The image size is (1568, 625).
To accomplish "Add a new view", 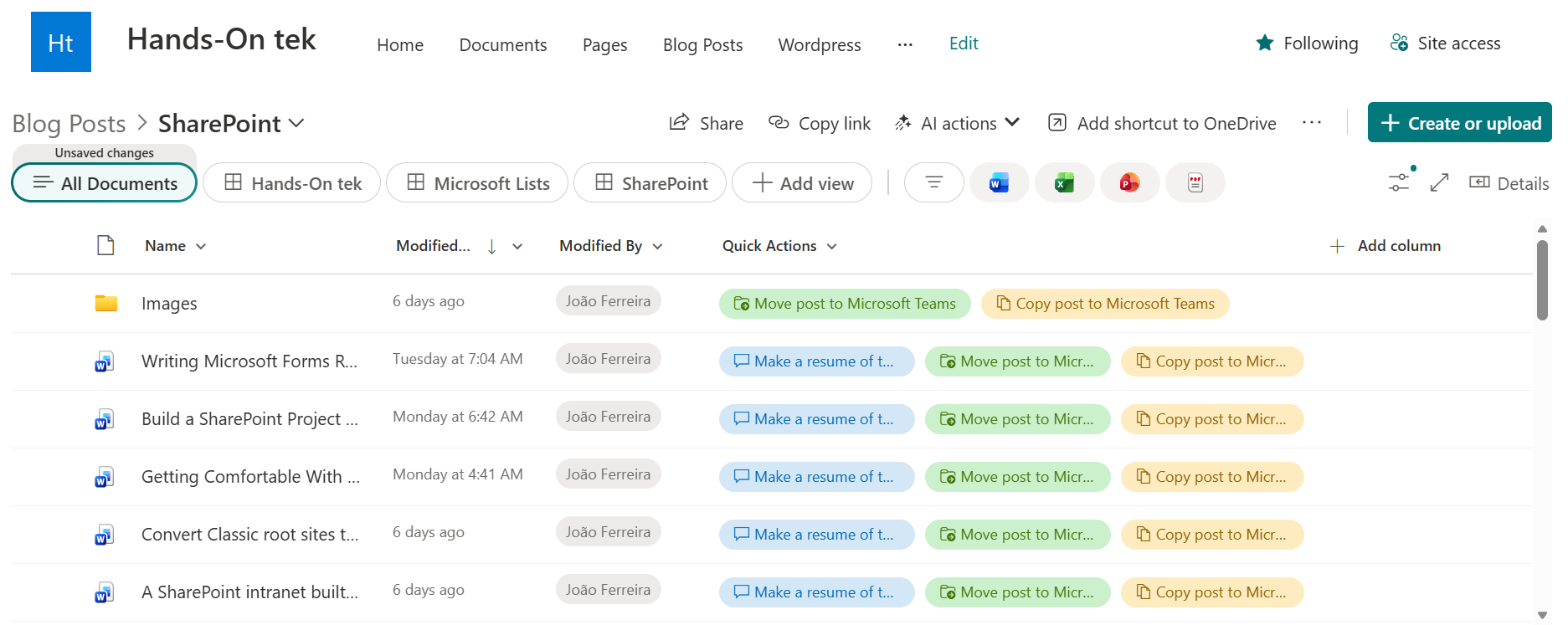I will [802, 182].
